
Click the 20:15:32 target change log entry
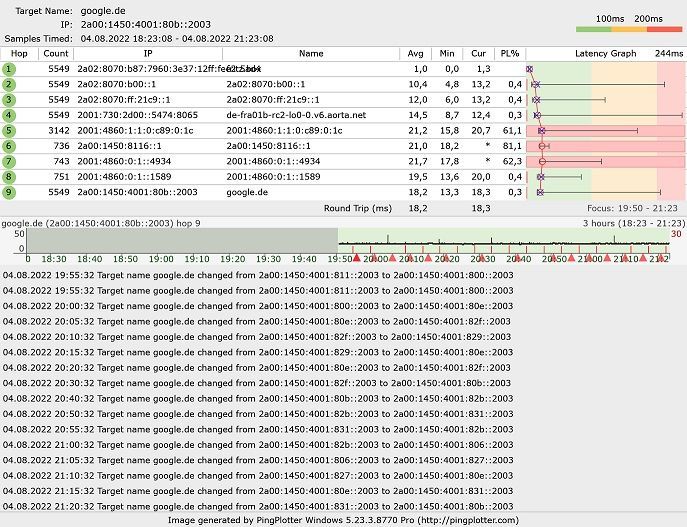[x=258, y=352]
